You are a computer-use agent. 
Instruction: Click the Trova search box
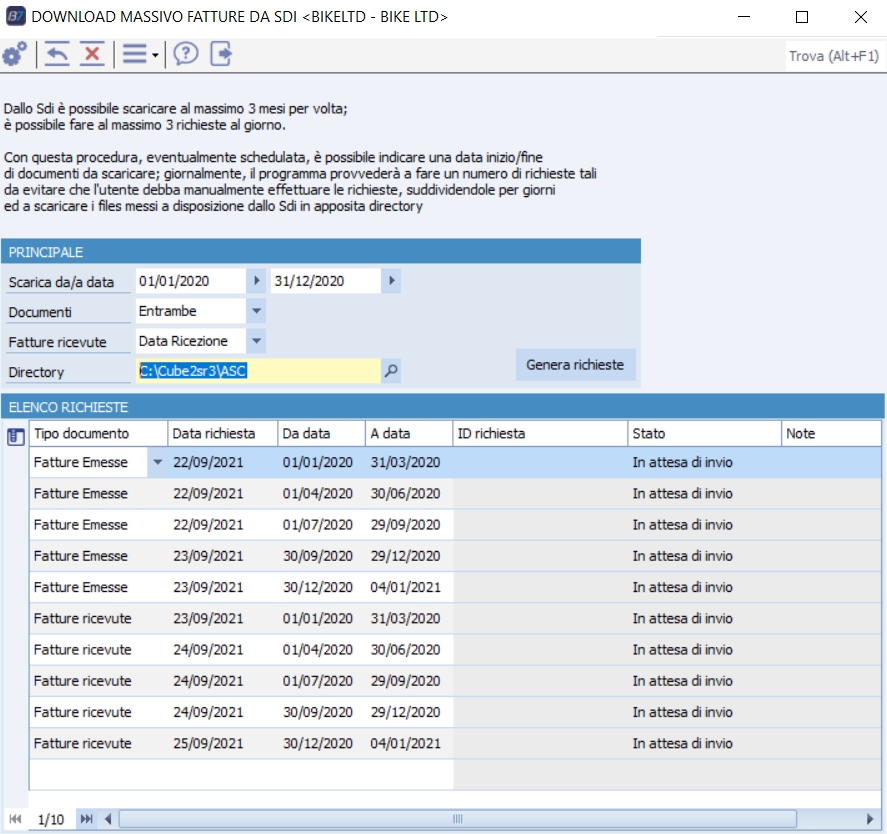834,56
